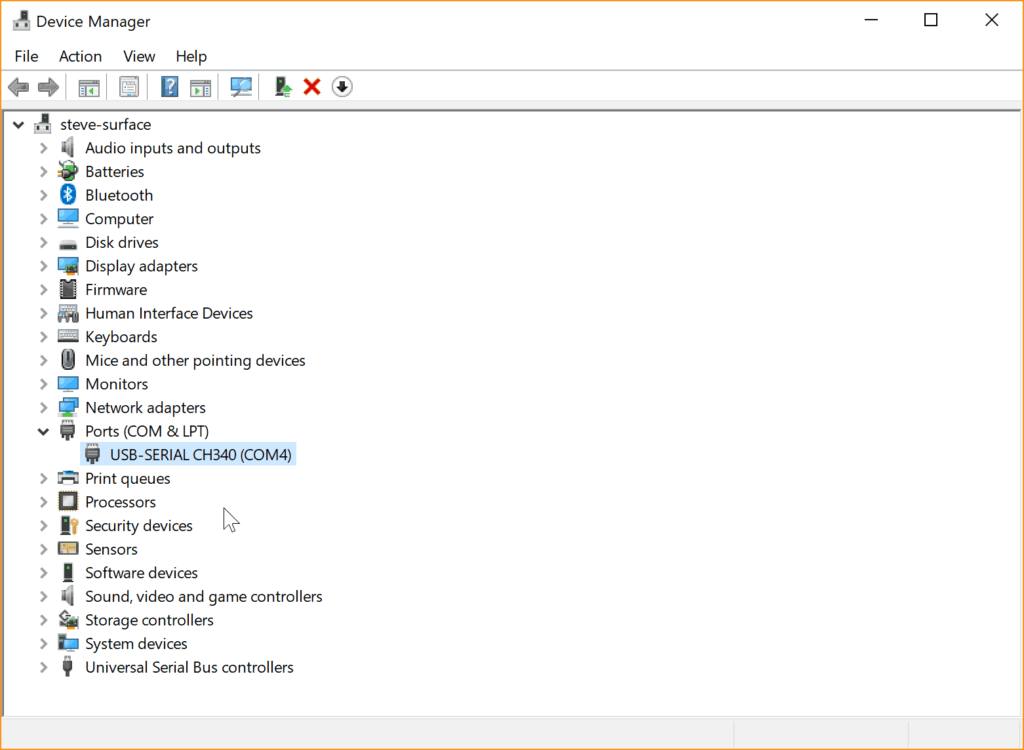
Task: Click the Mice and pointing devices icon
Action: (68, 360)
